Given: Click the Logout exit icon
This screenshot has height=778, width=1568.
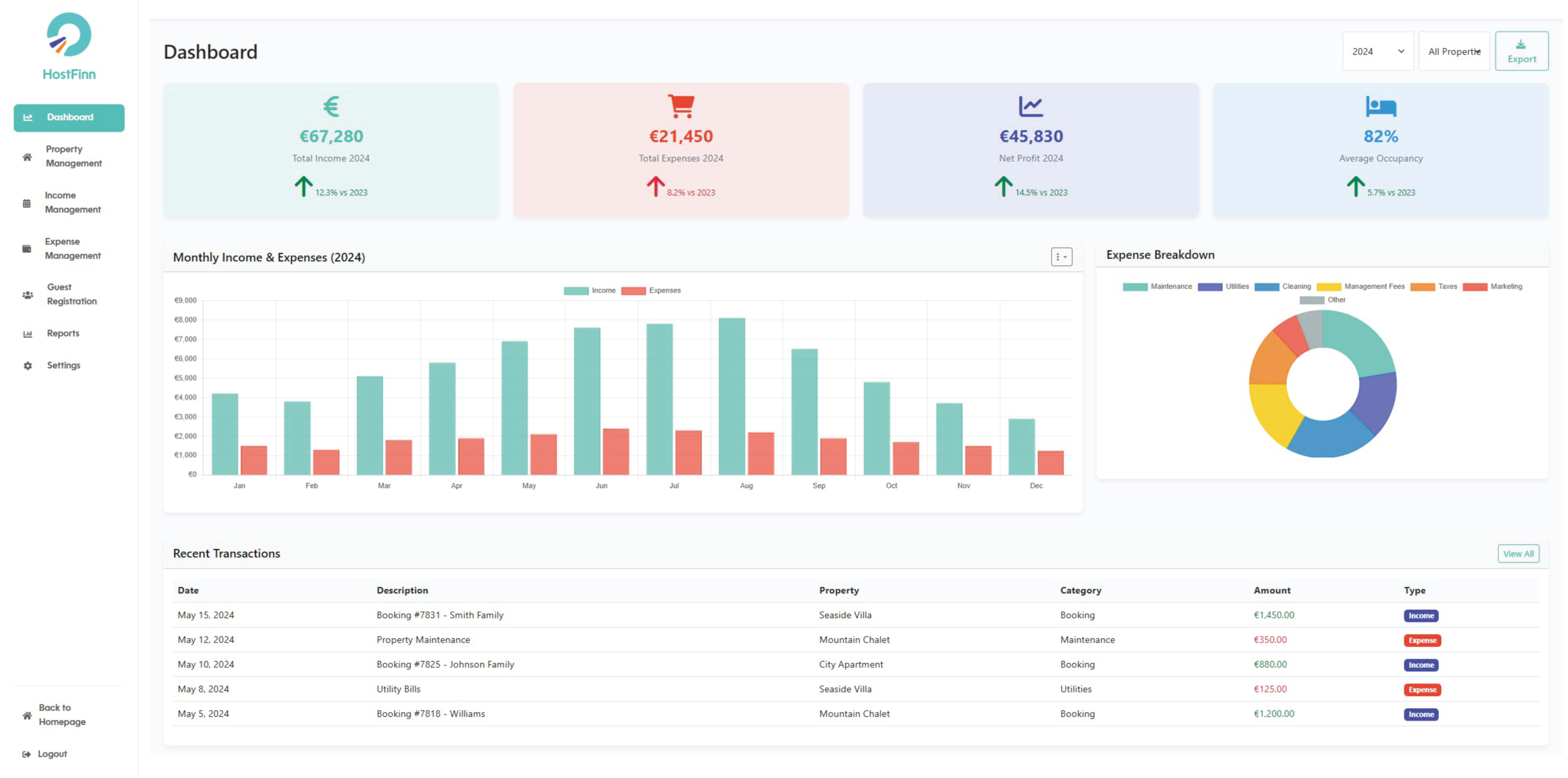Looking at the screenshot, I should coord(26,754).
